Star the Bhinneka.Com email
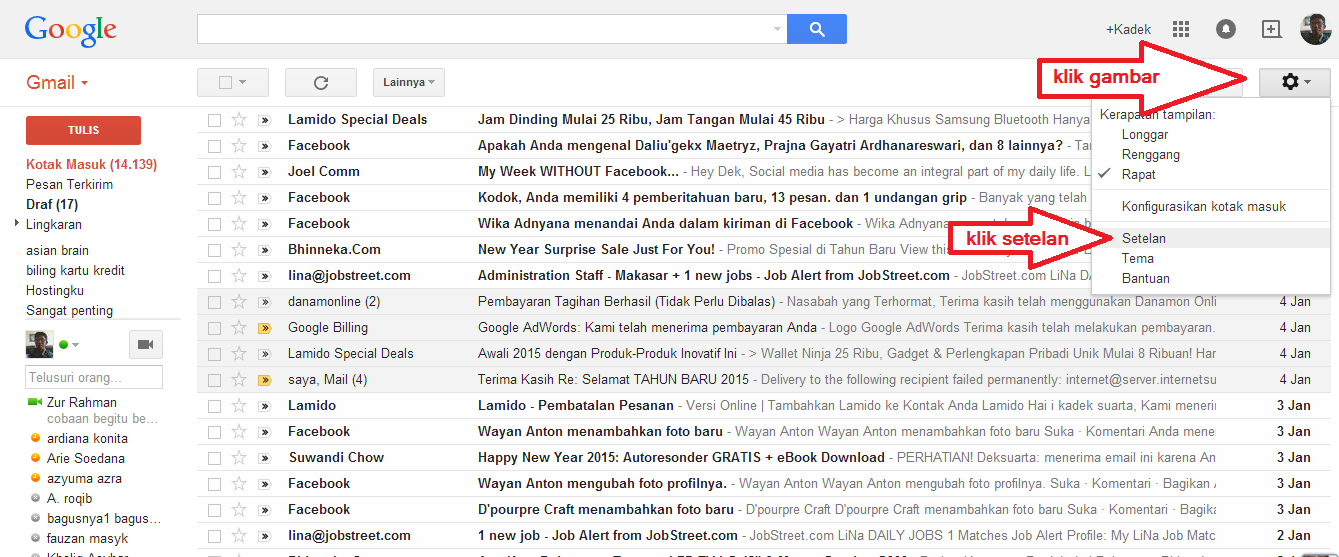This screenshot has width=1339, height=557. tap(239, 250)
